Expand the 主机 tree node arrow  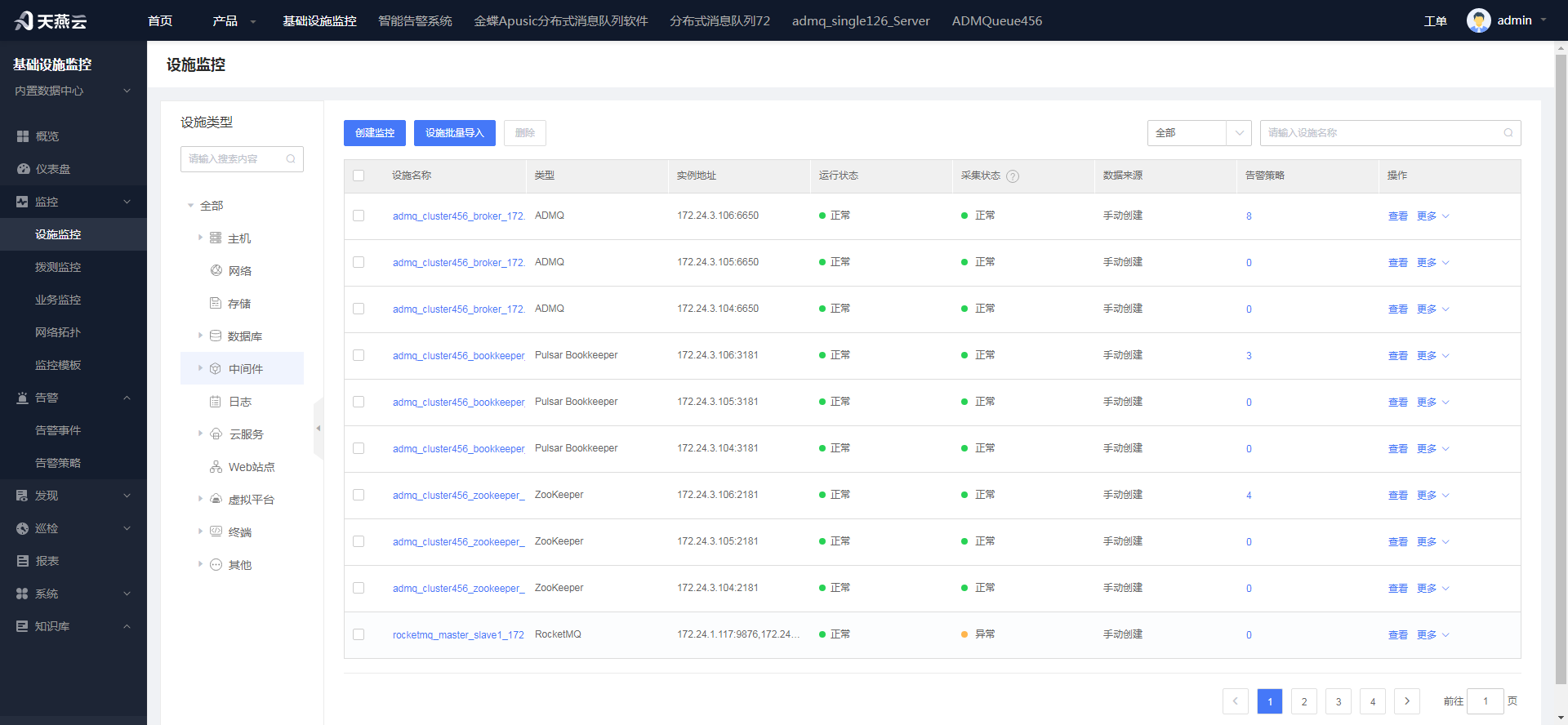pos(200,238)
